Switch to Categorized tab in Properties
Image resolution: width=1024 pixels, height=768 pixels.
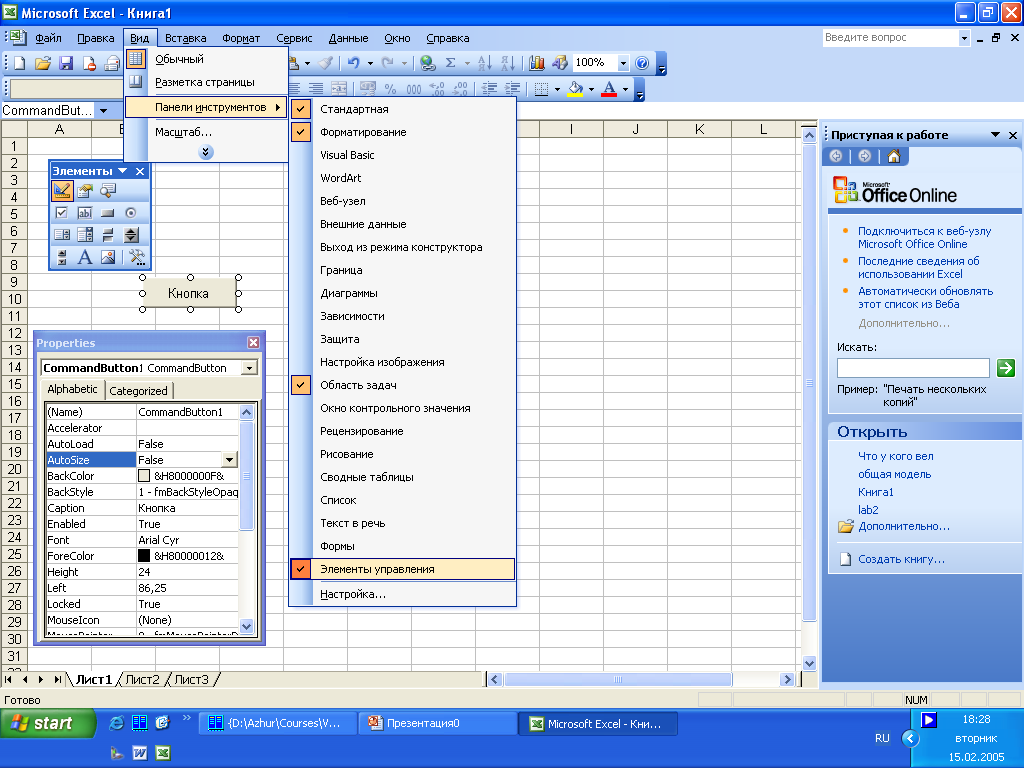[x=138, y=391]
